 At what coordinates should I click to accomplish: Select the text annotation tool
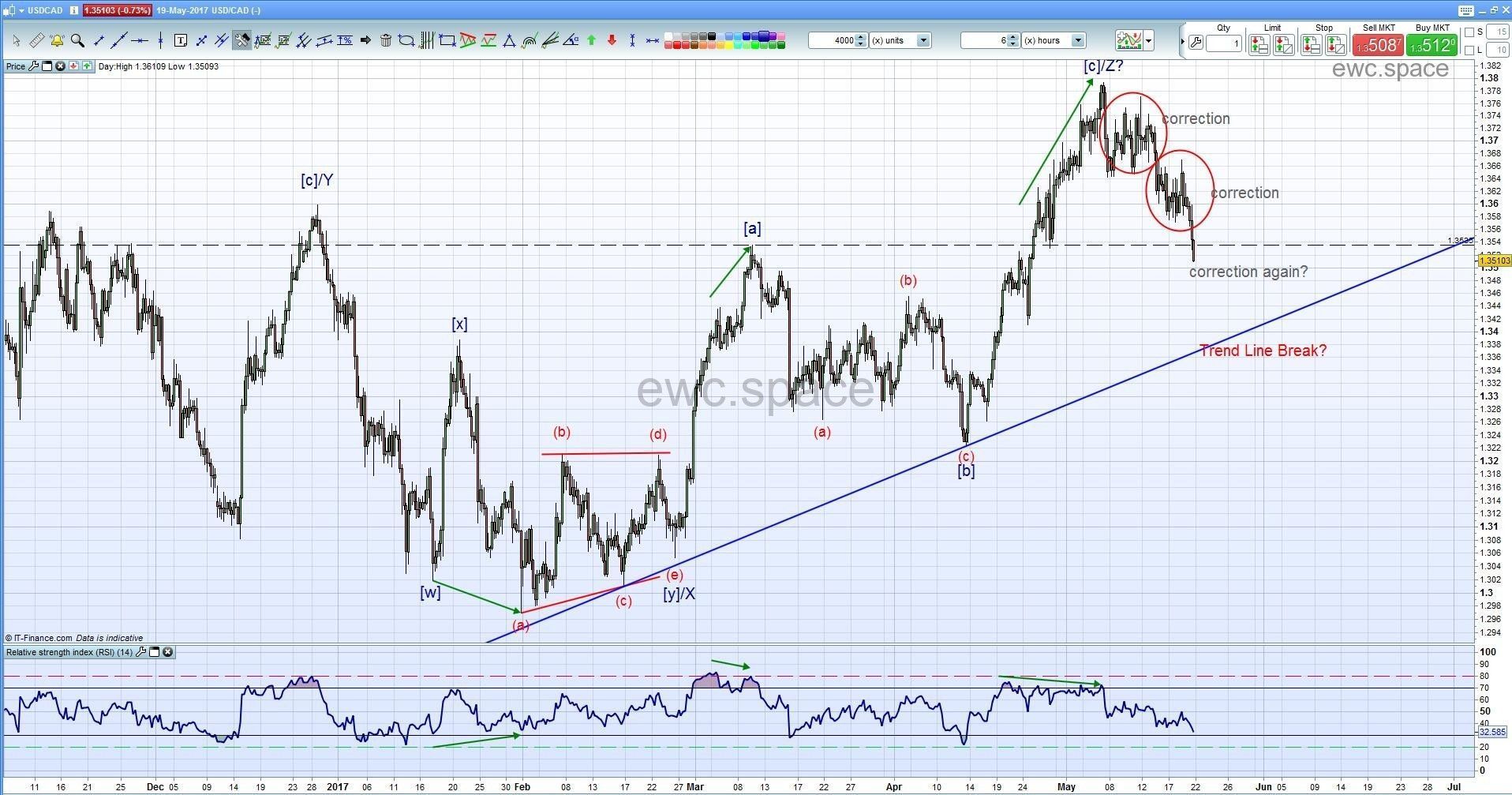tap(181, 40)
